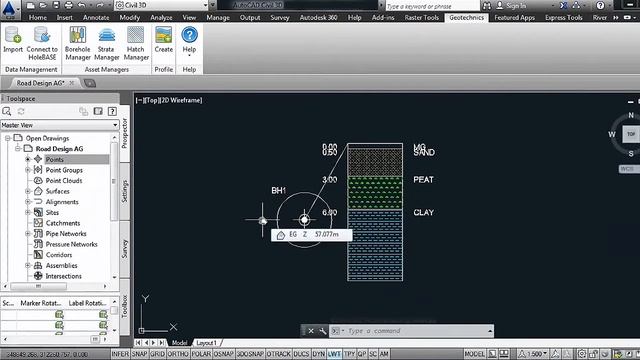Click the help question mark in title bar
This screenshot has height=360, width=640.
[x=600, y=6]
